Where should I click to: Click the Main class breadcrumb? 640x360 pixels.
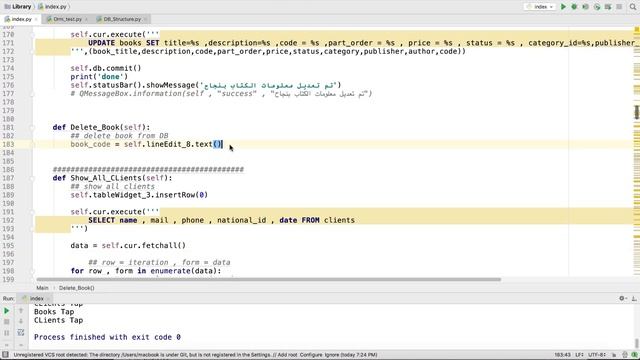(42, 288)
